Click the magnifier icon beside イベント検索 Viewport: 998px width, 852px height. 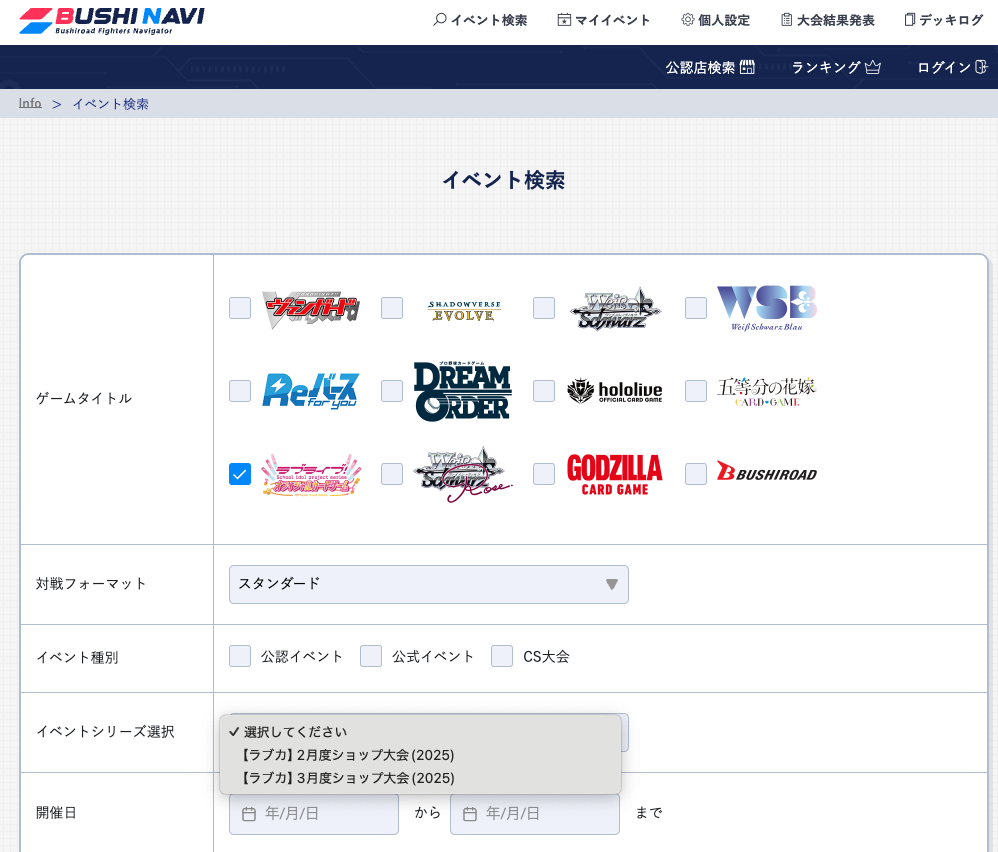pos(440,20)
